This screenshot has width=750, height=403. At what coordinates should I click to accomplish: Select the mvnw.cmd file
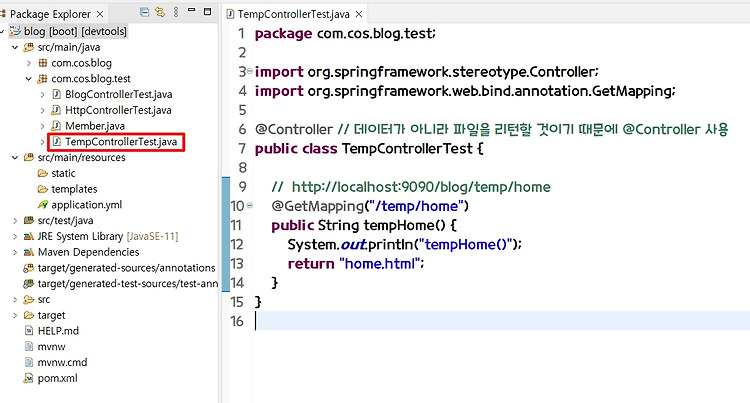click(62, 362)
